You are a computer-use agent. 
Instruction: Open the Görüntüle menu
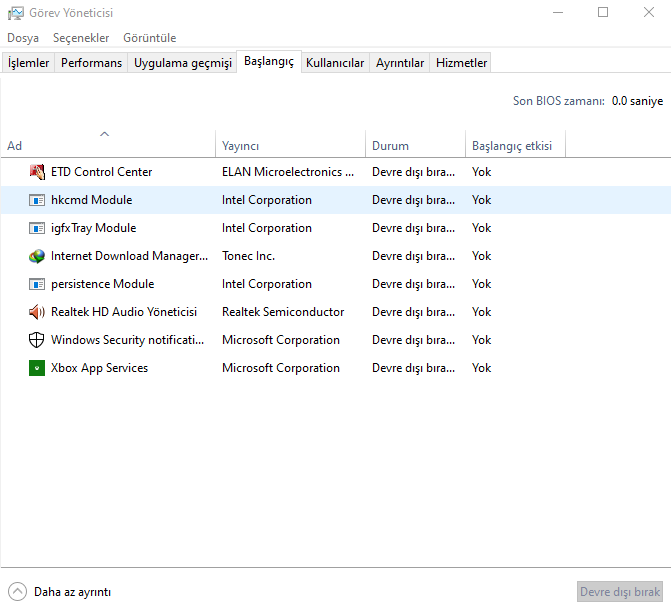(x=150, y=38)
